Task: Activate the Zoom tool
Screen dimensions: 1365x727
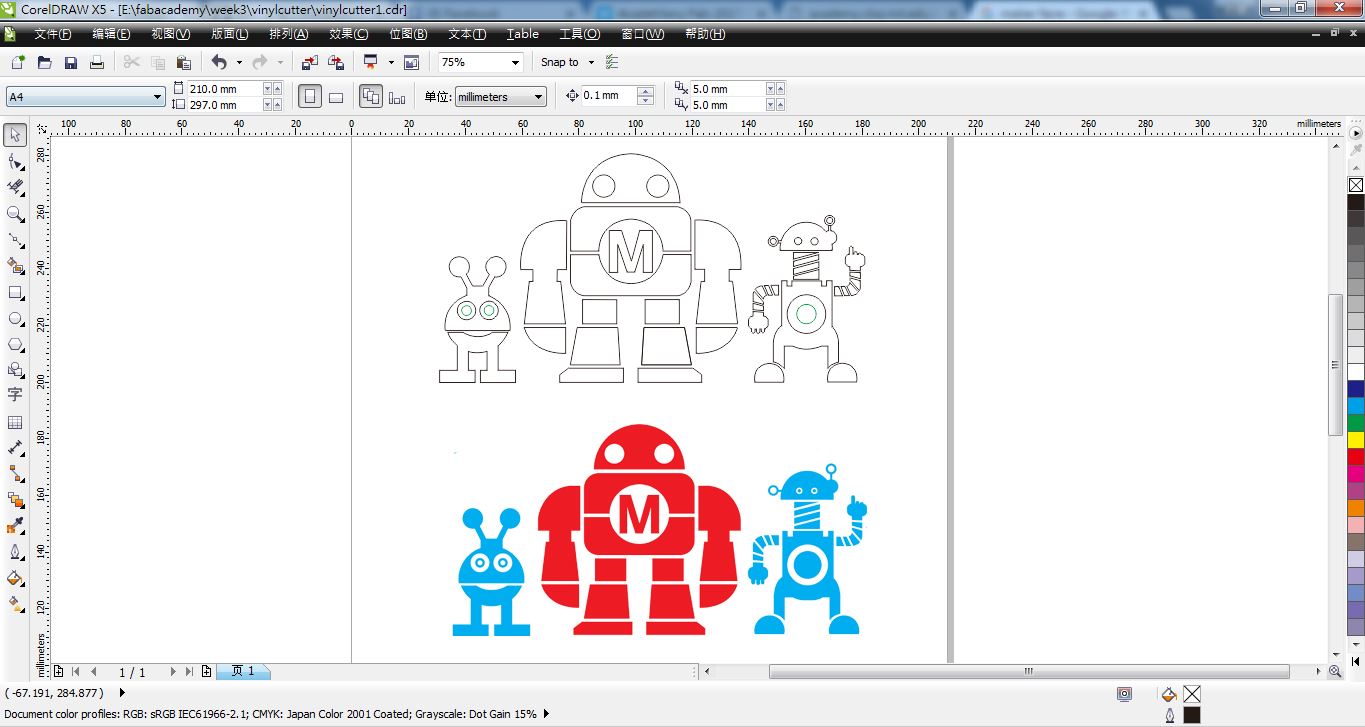Action: point(15,212)
